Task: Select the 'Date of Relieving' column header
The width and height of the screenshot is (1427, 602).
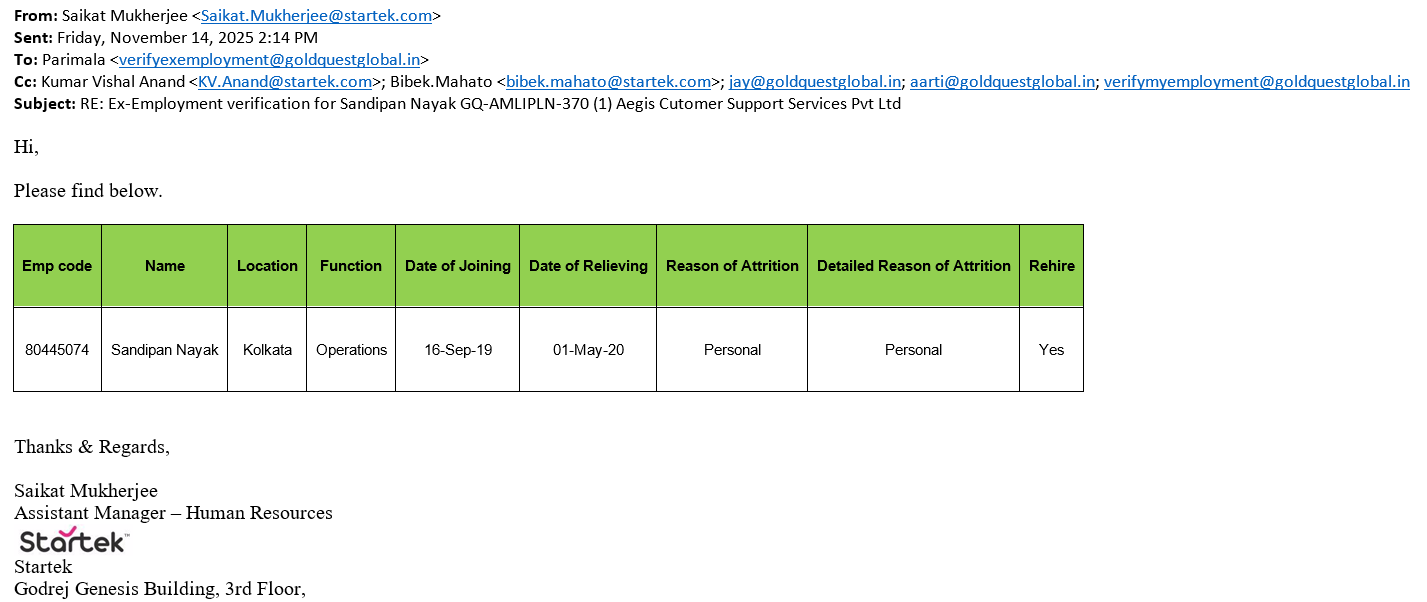Action: click(x=588, y=266)
